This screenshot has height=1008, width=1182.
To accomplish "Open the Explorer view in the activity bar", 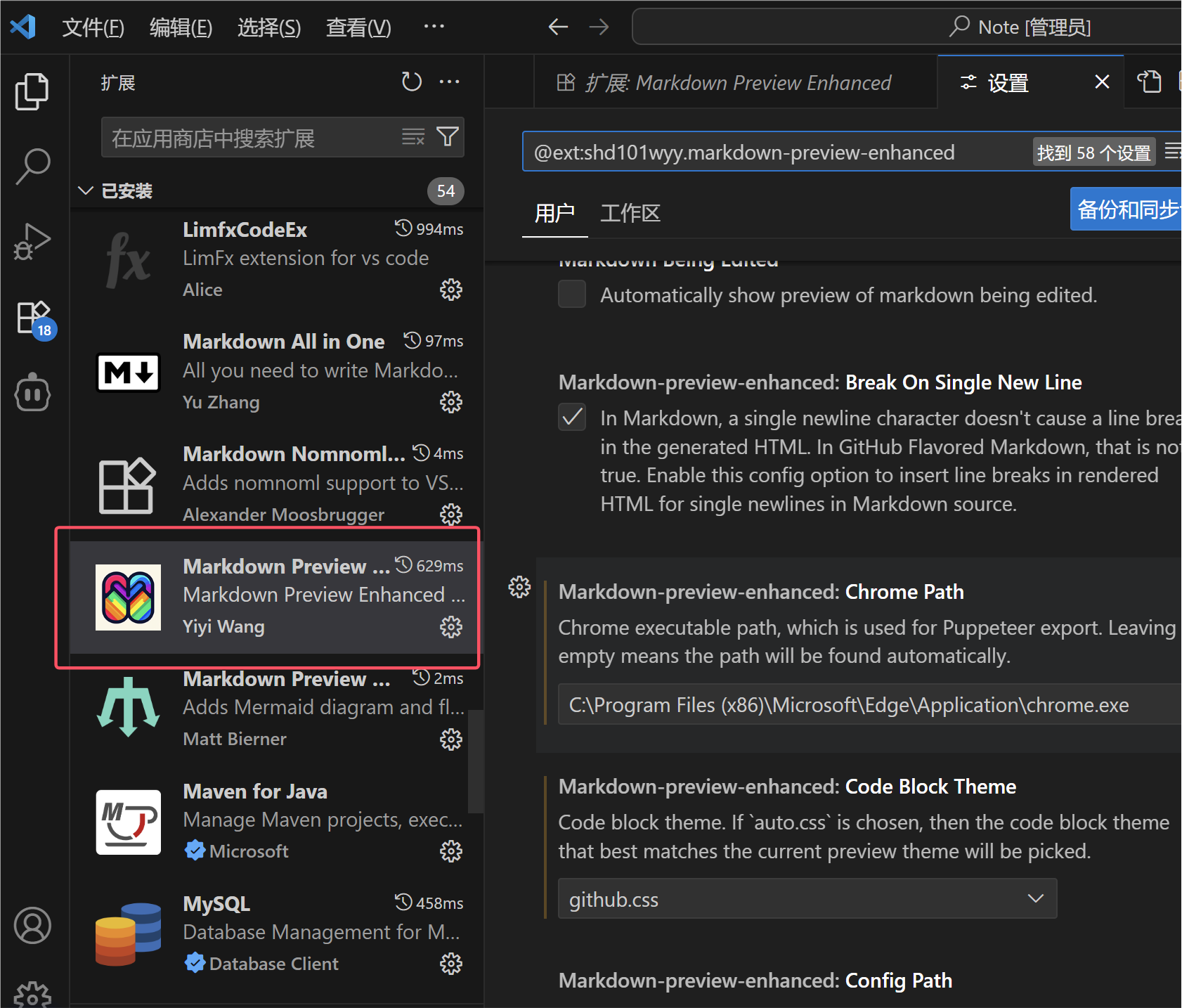I will pyautogui.click(x=32, y=91).
